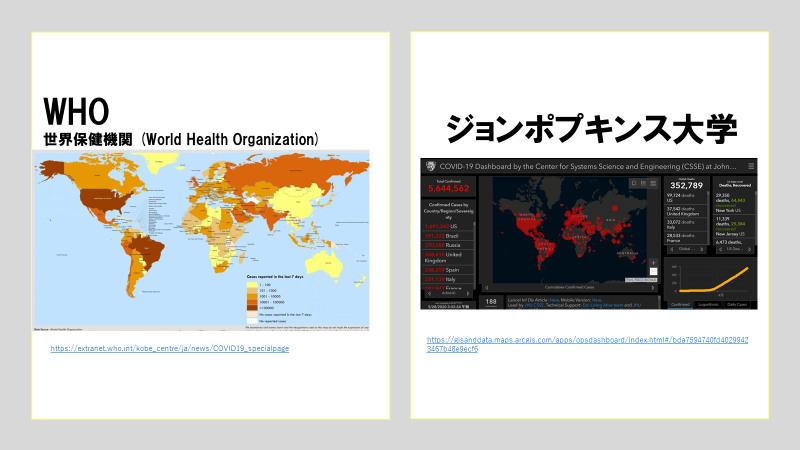Click the yellow 1 - 100 legend swatch
The height and width of the screenshot is (450, 800).
(x=250, y=284)
